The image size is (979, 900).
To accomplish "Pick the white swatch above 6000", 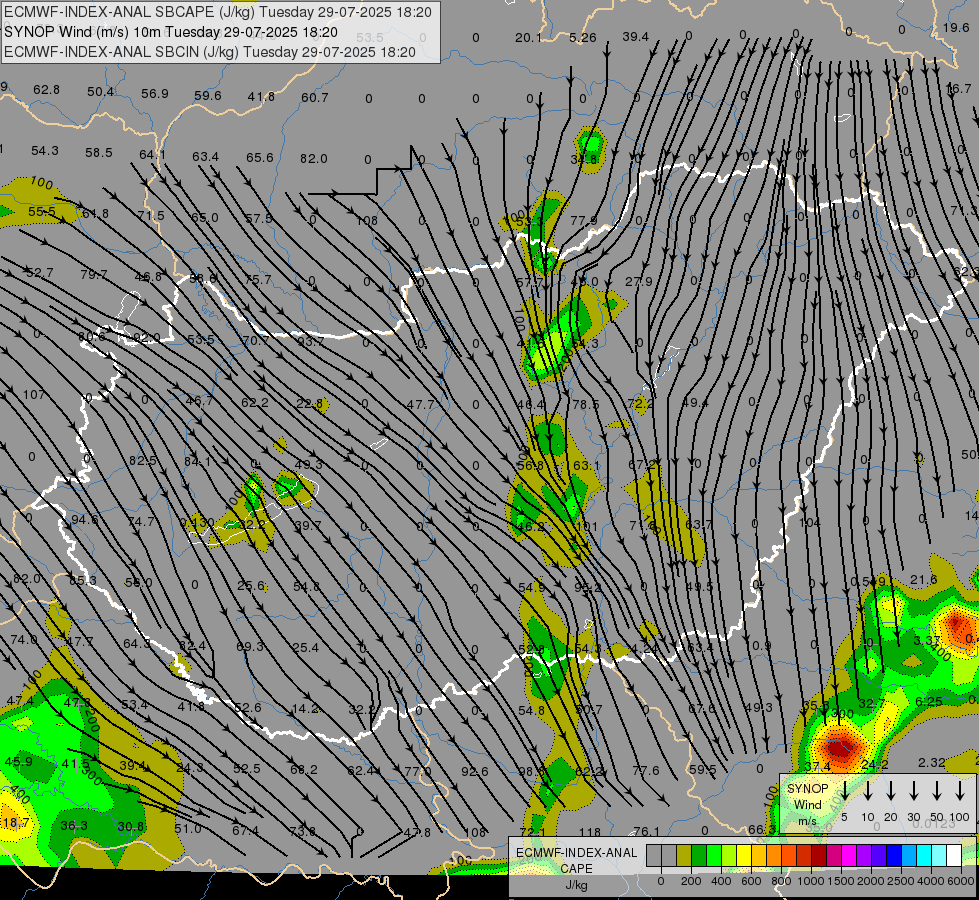I will (953, 856).
